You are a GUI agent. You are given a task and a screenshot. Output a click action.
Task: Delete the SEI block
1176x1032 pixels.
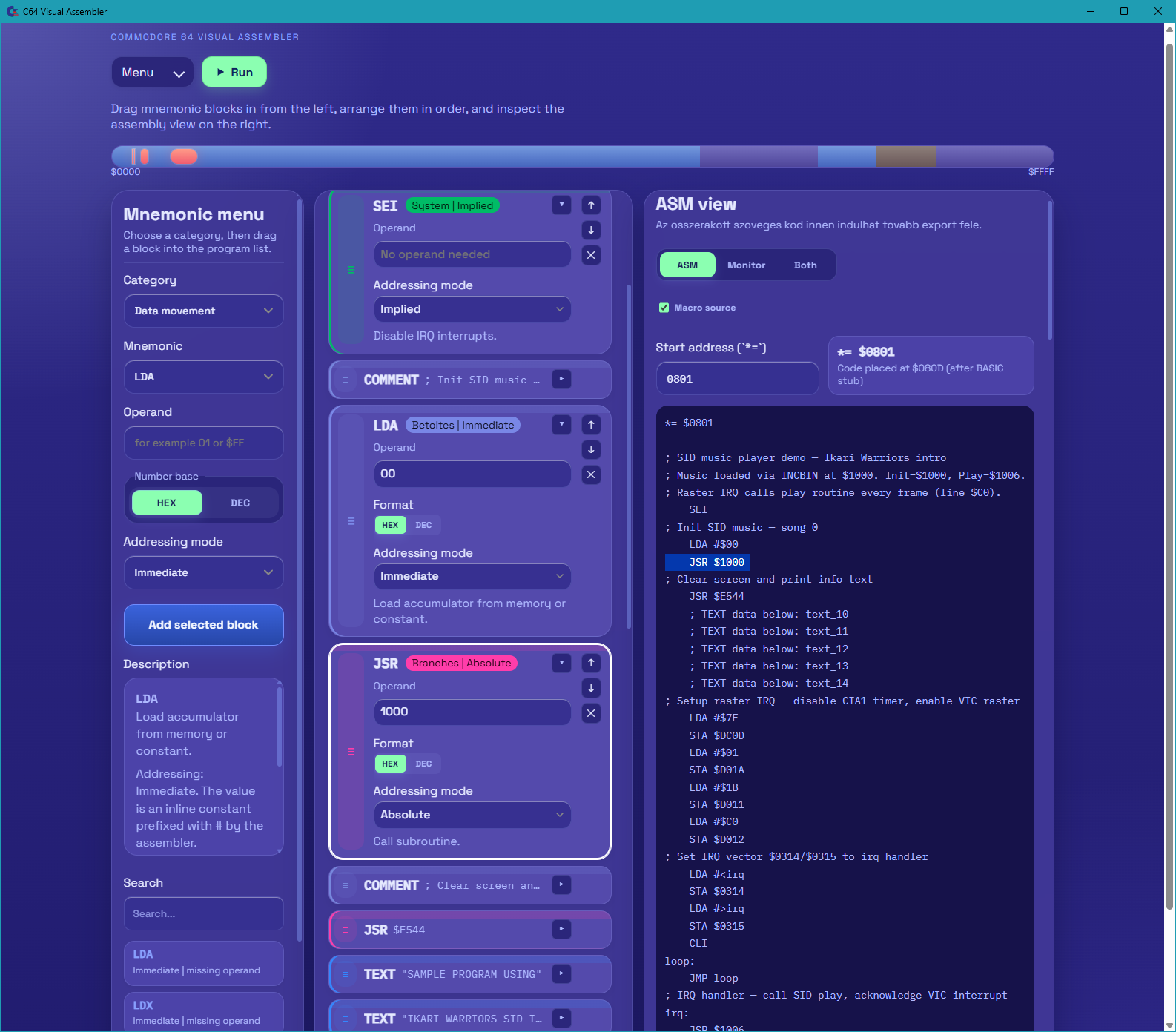[x=591, y=255]
